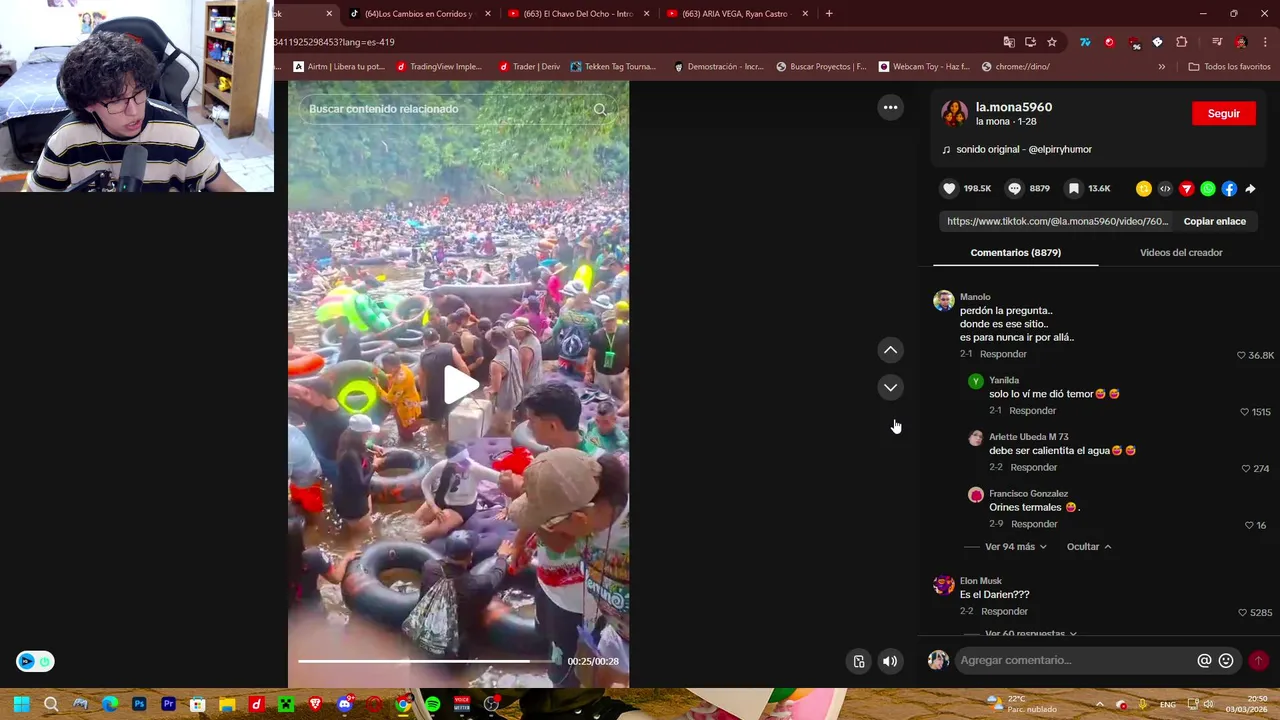Reply to Elon Musk's comment

(1004, 611)
